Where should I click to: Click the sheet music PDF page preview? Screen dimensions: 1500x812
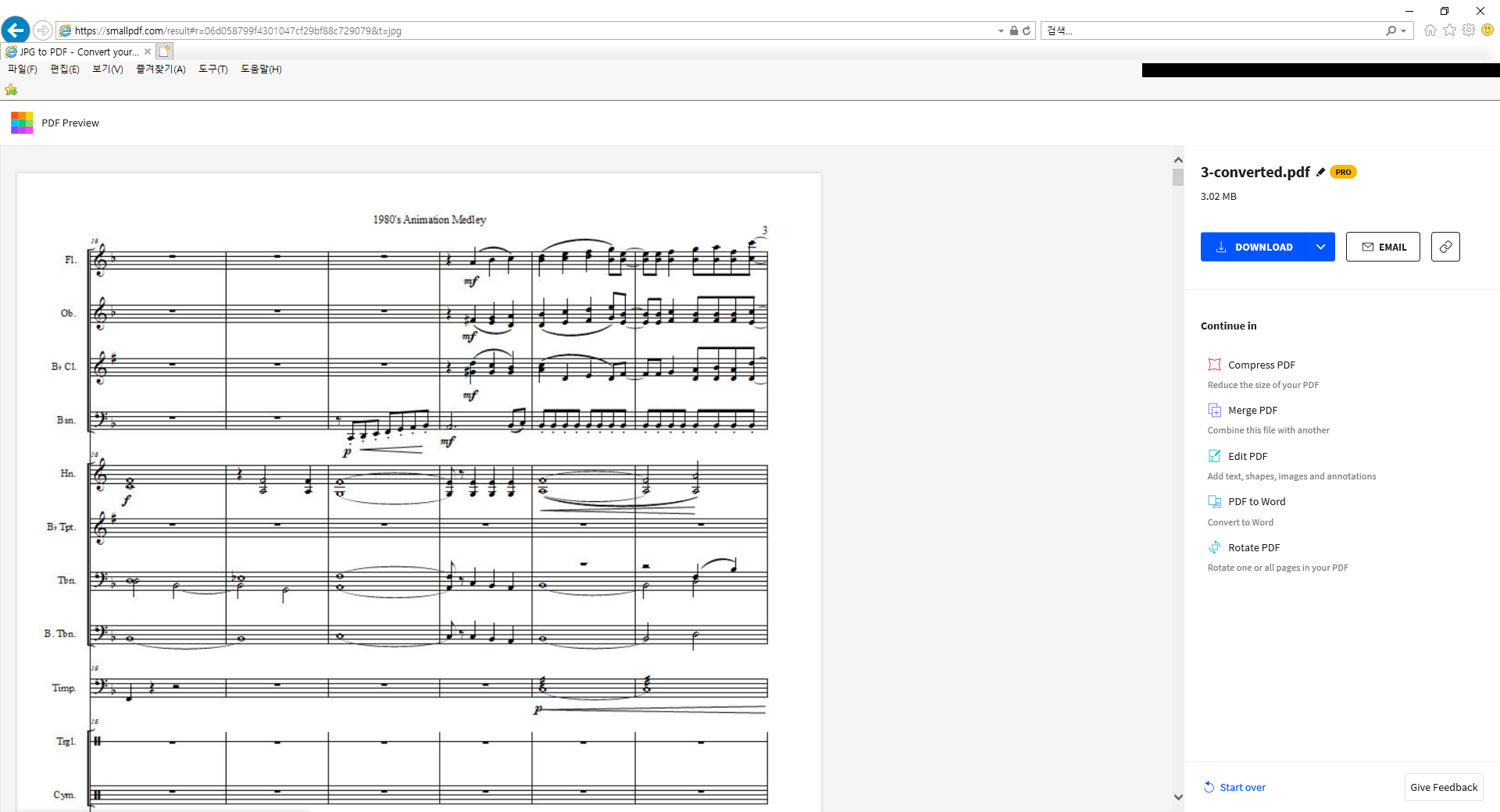click(419, 492)
